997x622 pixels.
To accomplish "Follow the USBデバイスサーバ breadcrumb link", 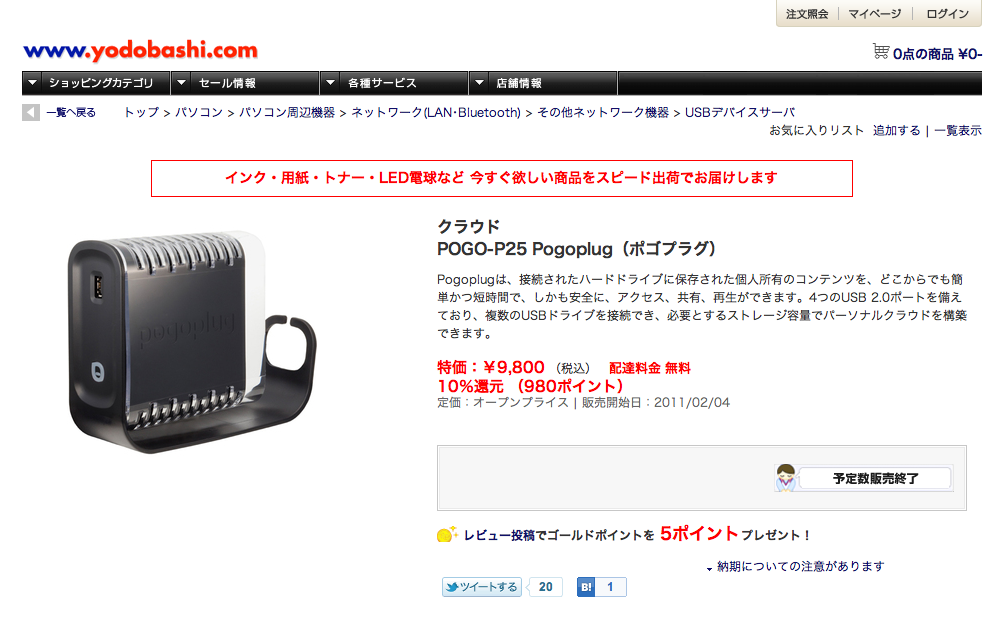I will 739,113.
